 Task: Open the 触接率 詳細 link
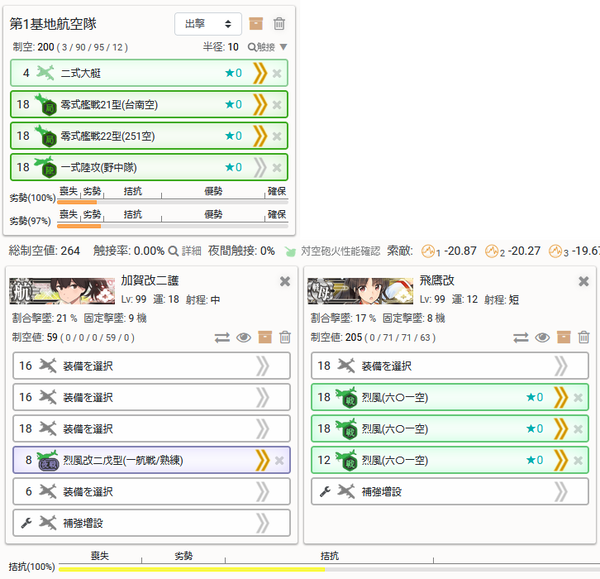[185, 251]
